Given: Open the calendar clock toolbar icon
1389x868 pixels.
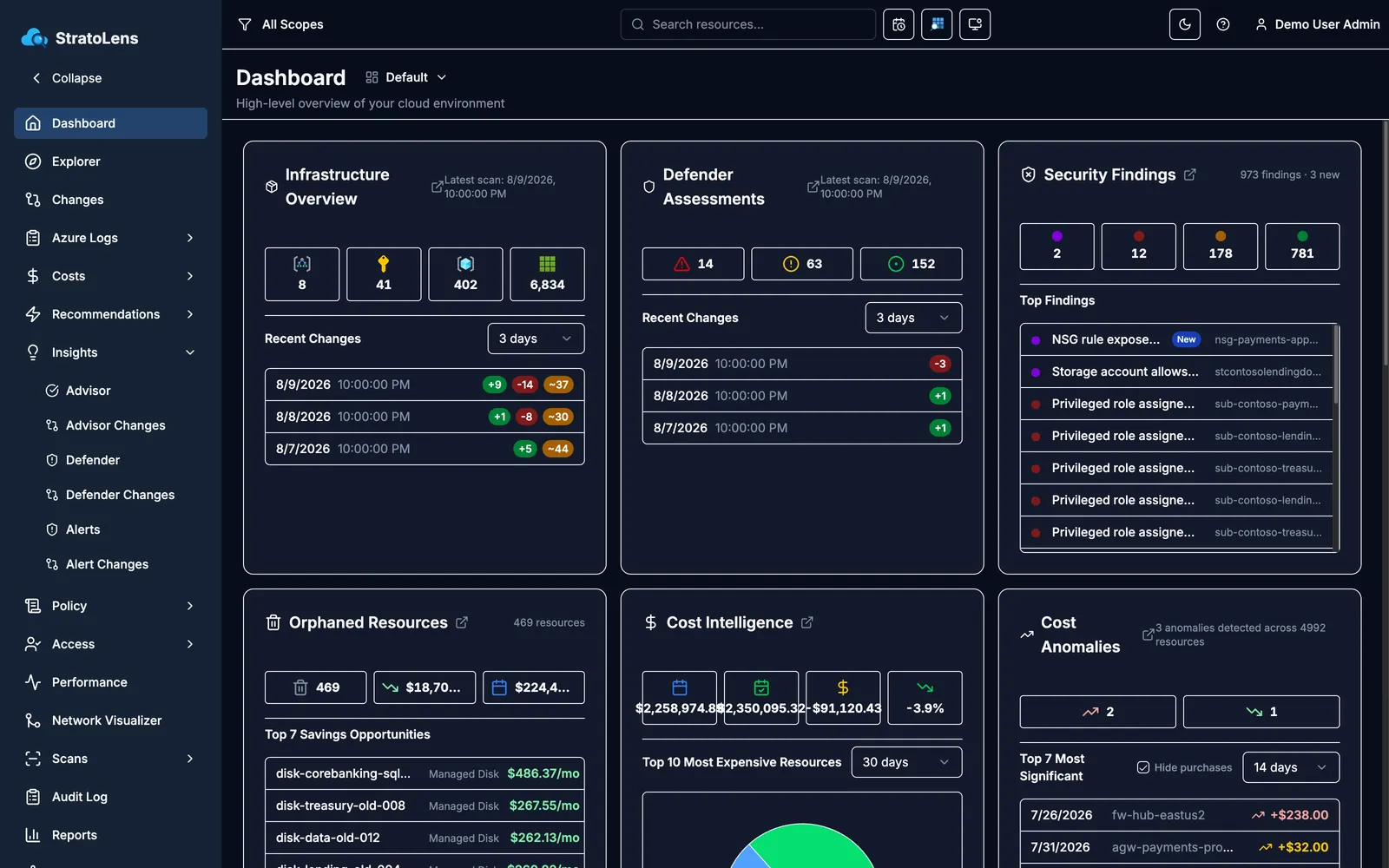Looking at the screenshot, I should coord(899,24).
